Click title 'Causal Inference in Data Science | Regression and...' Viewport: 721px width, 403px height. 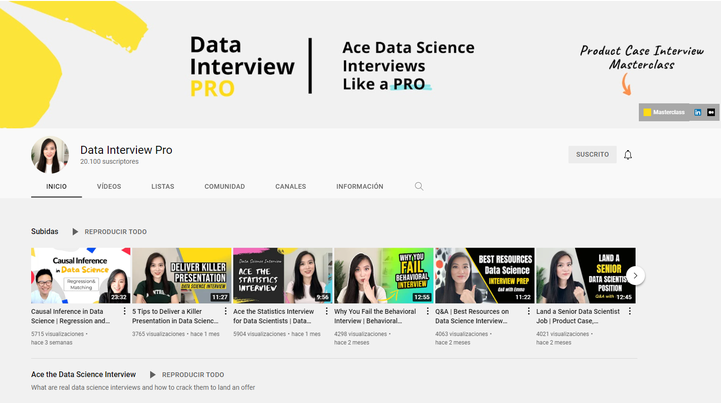click(70, 316)
